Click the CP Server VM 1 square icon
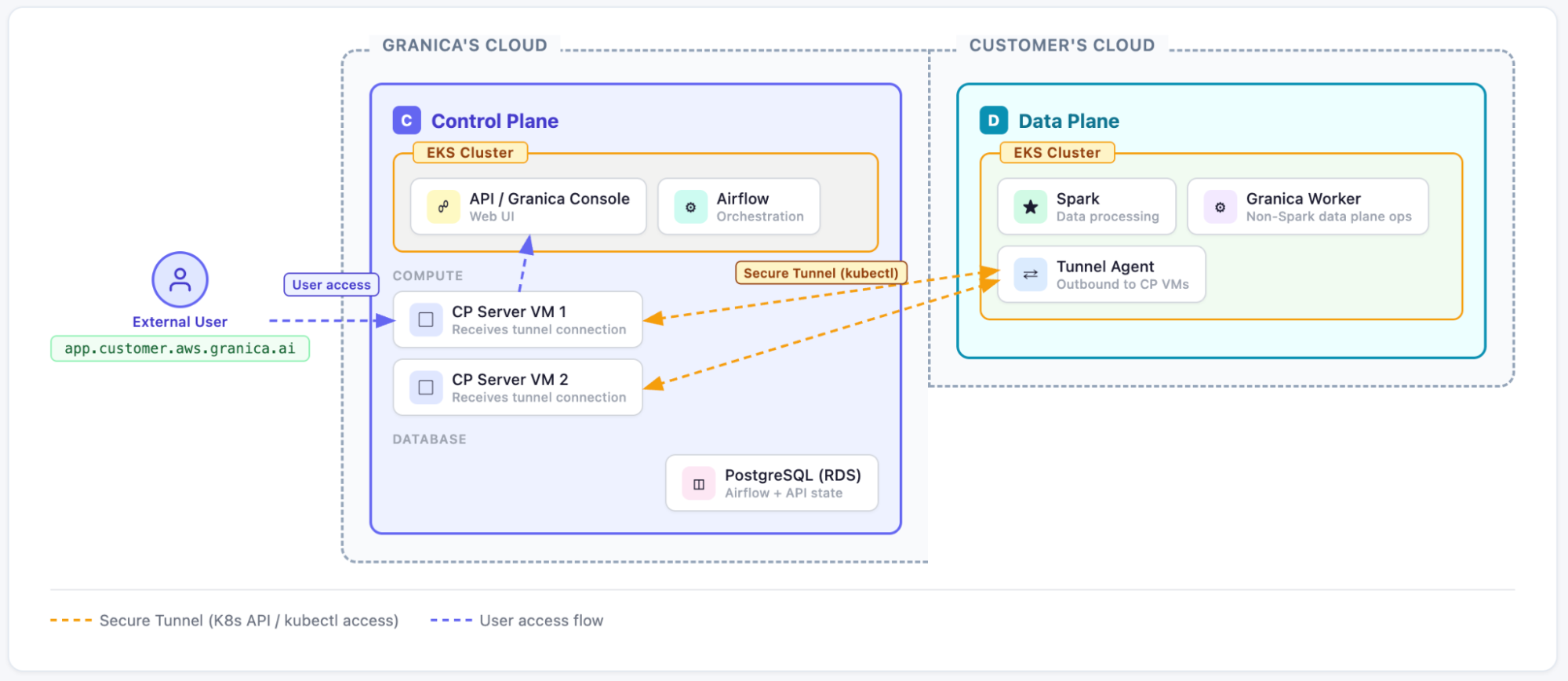This screenshot has width=1568, height=681. pyautogui.click(x=426, y=320)
